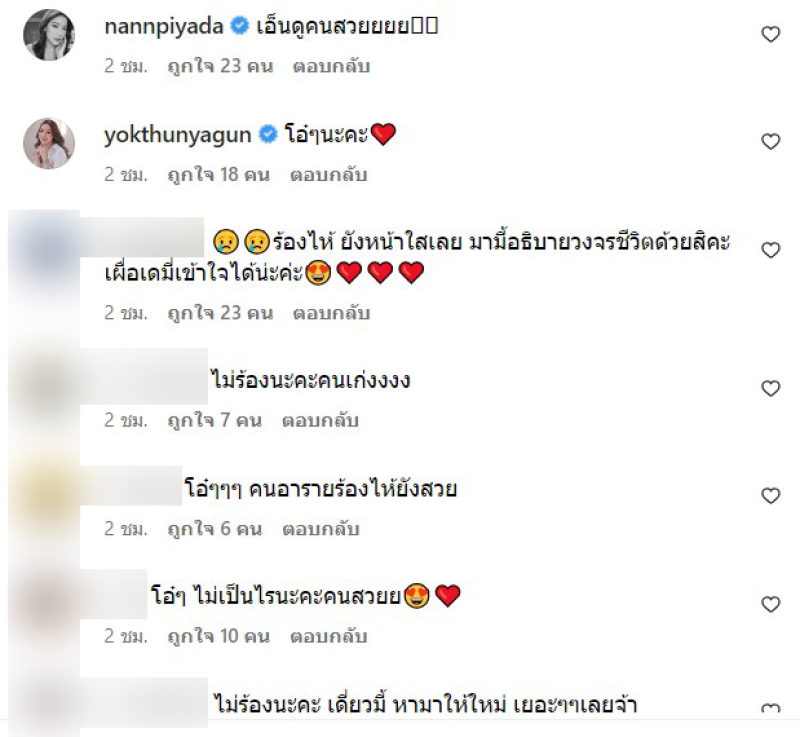View the 23 likes on nannpiyada's comment
Viewport: 800px width, 737px height.
[x=220, y=66]
